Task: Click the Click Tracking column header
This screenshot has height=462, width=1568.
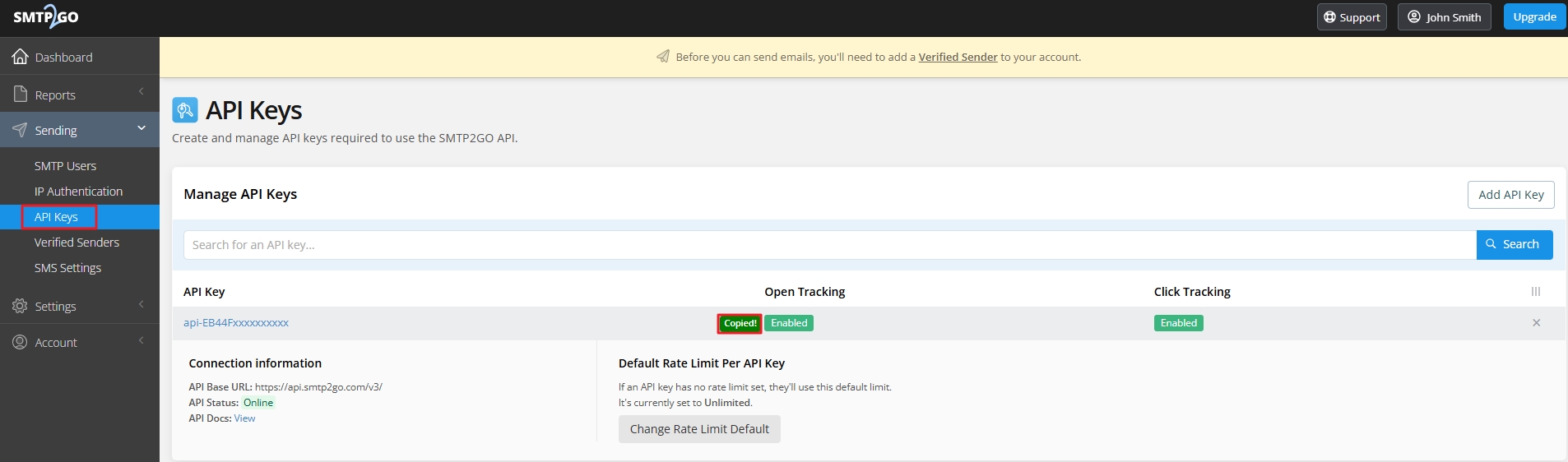Action: (x=1192, y=292)
